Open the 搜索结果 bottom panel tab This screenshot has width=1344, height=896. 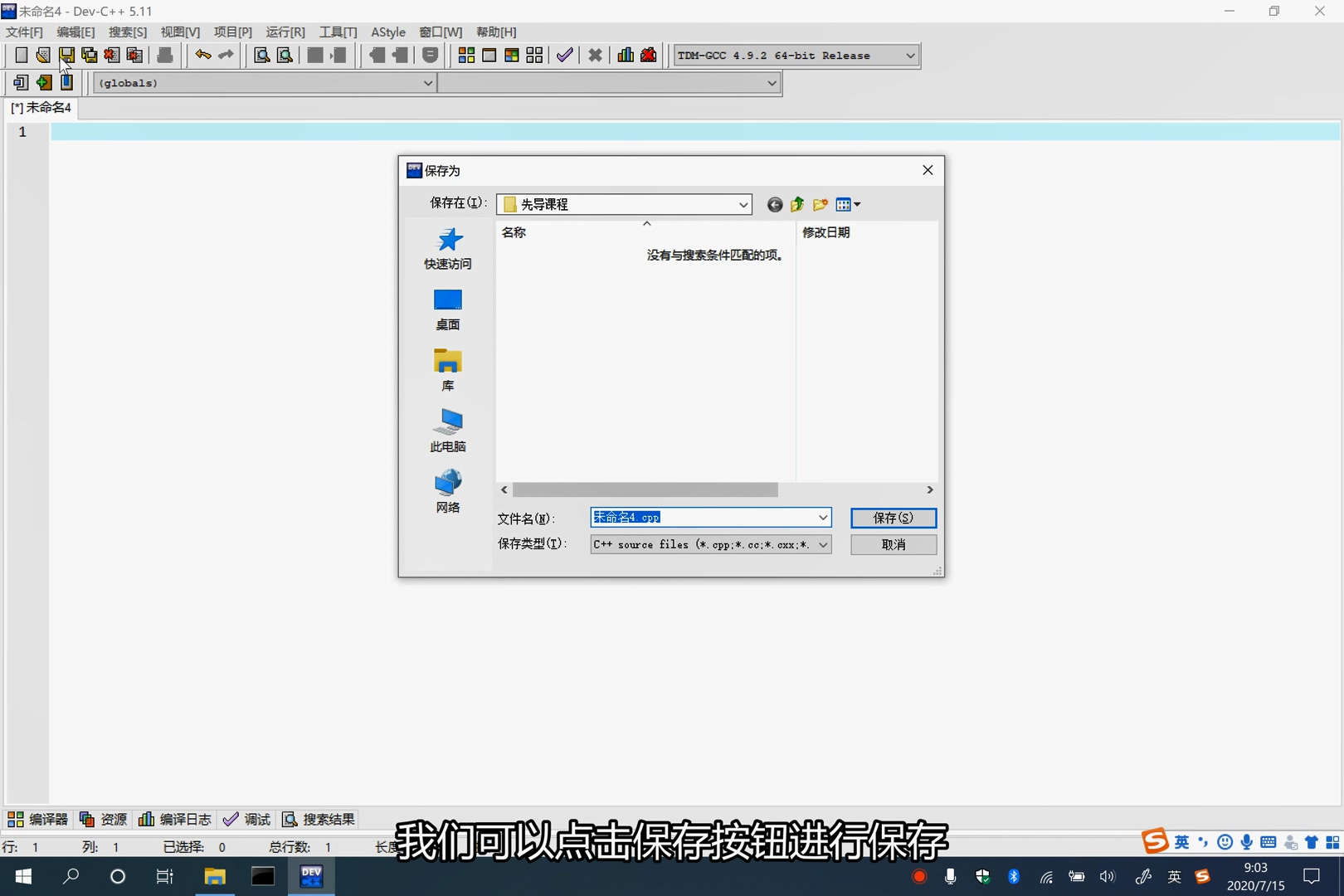[x=319, y=820]
